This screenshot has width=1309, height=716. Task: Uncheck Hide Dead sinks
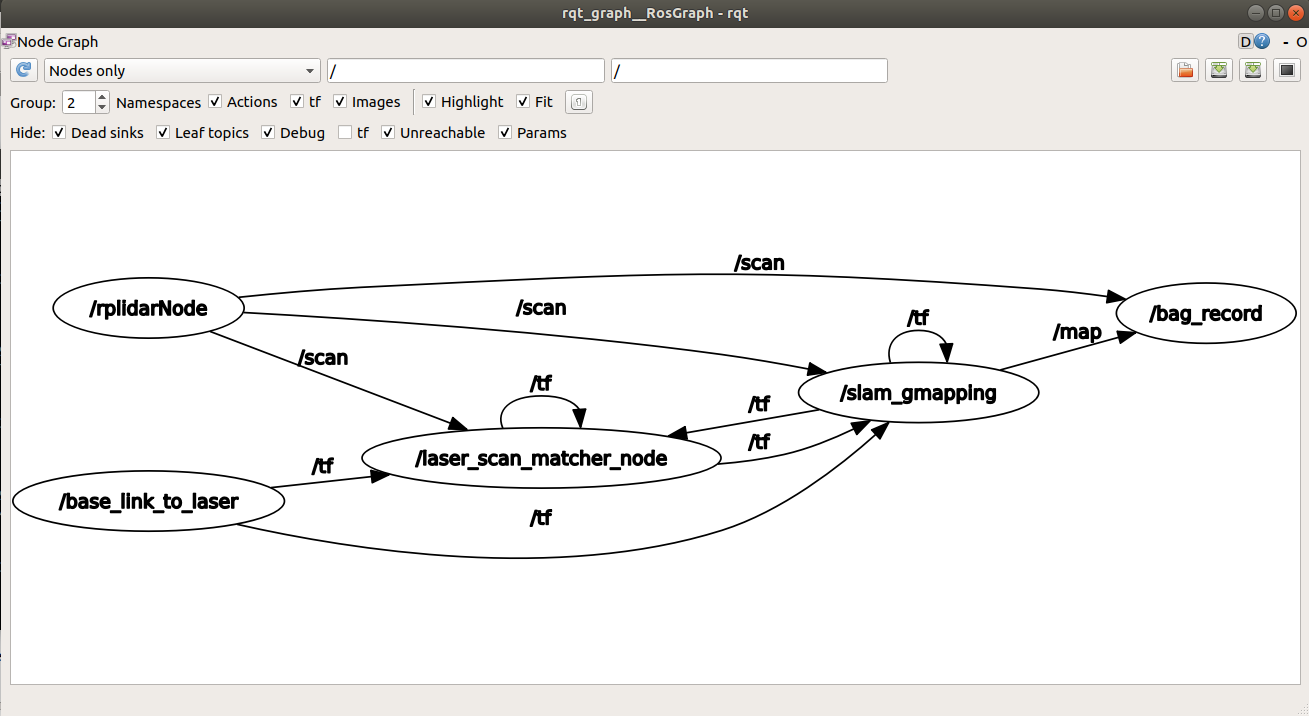[59, 133]
